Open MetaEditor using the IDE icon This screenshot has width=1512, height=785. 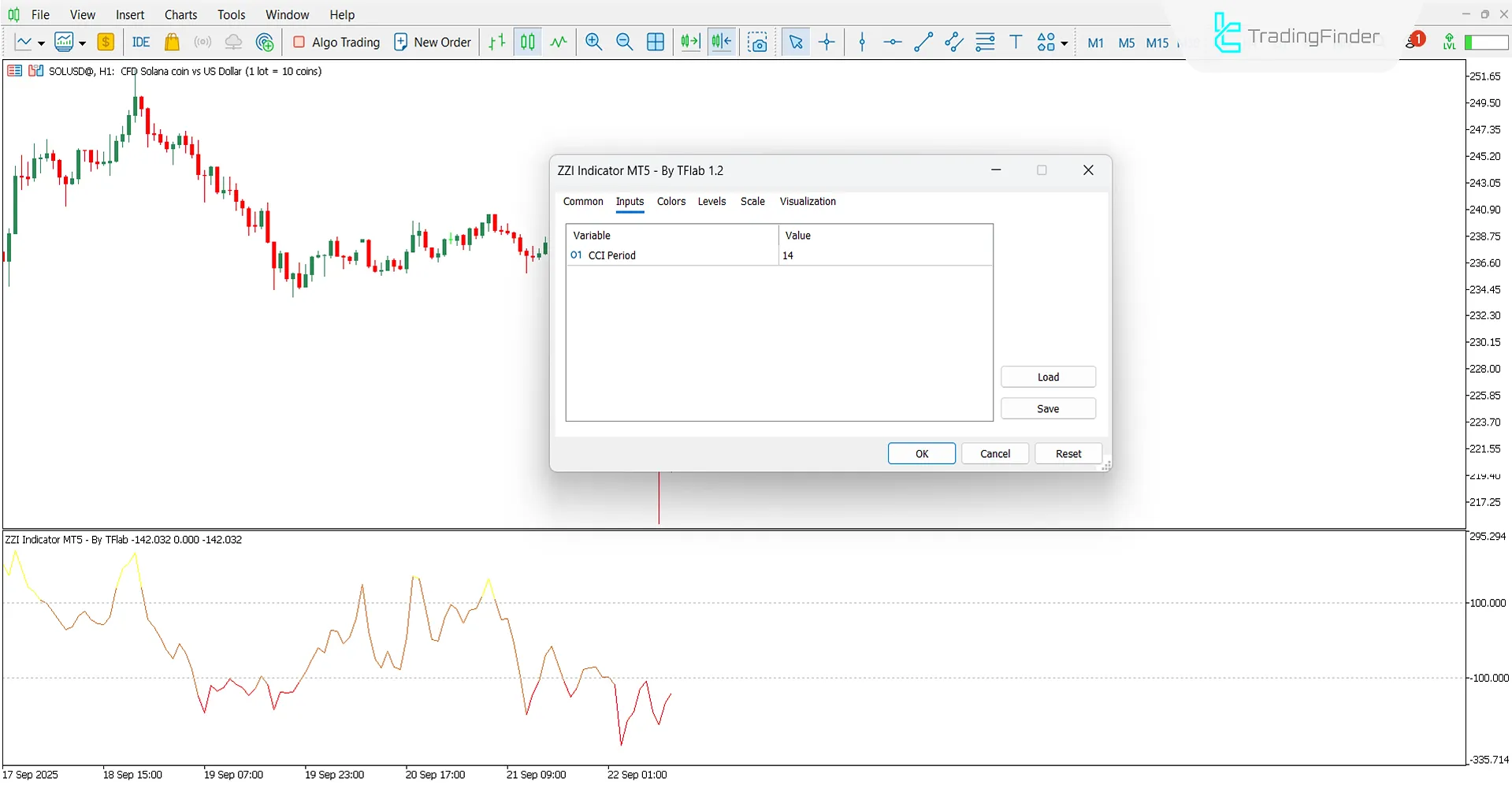pyautogui.click(x=140, y=42)
